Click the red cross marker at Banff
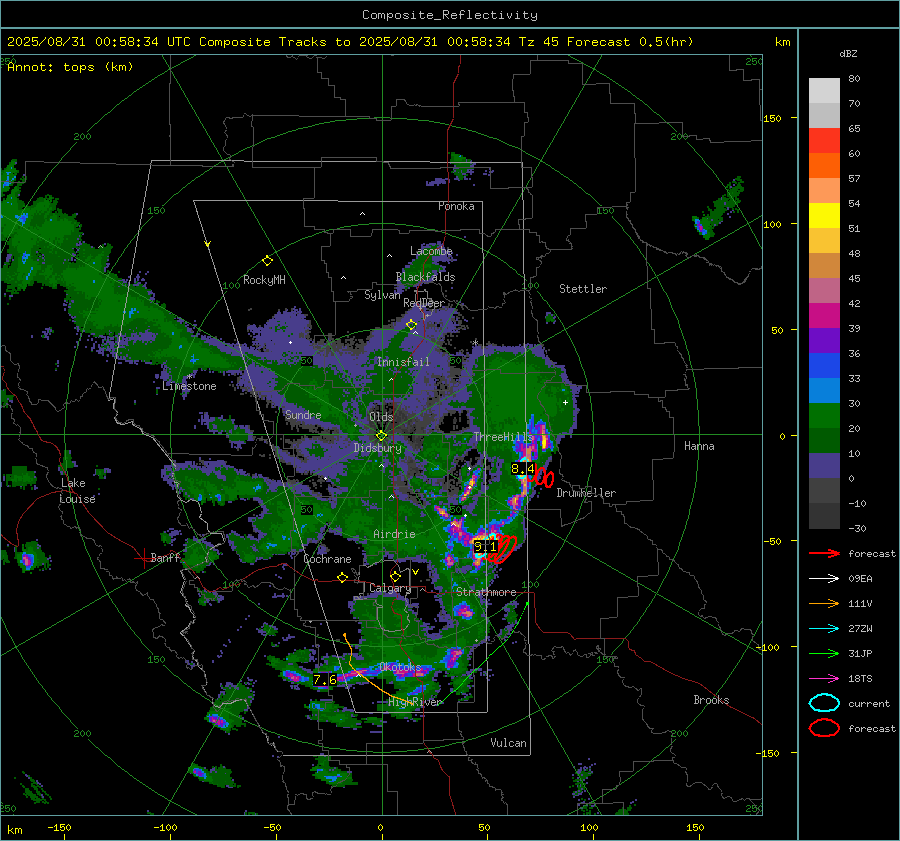The width and height of the screenshot is (900, 841). click(142, 558)
